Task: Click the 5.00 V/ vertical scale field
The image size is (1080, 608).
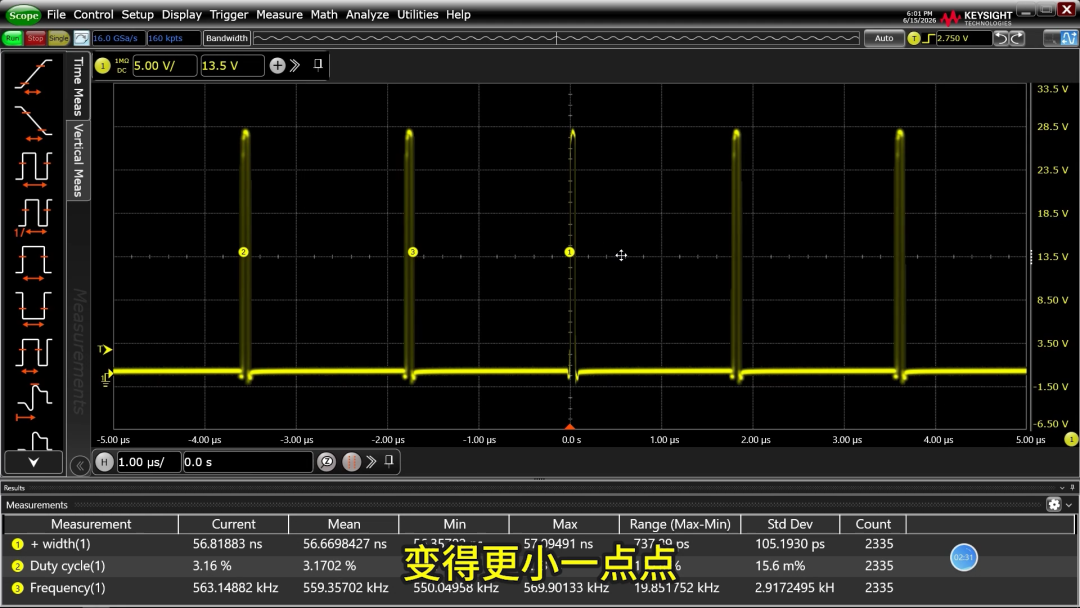Action: pyautogui.click(x=164, y=66)
